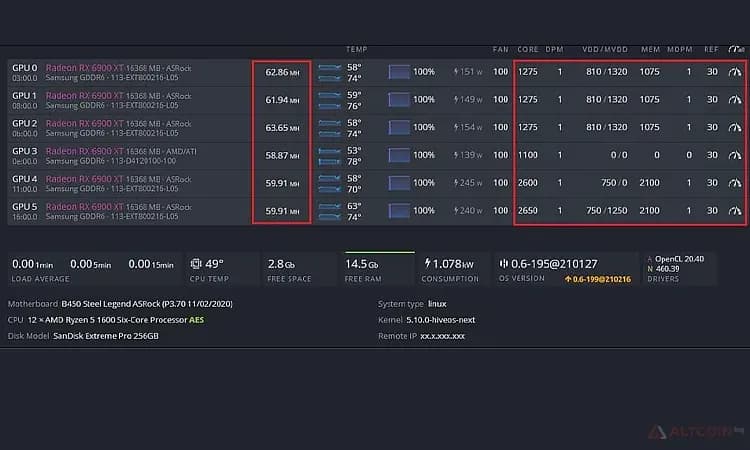Image resolution: width=750 pixels, height=450 pixels.
Task: Click the TEMP column header
Action: (356, 49)
